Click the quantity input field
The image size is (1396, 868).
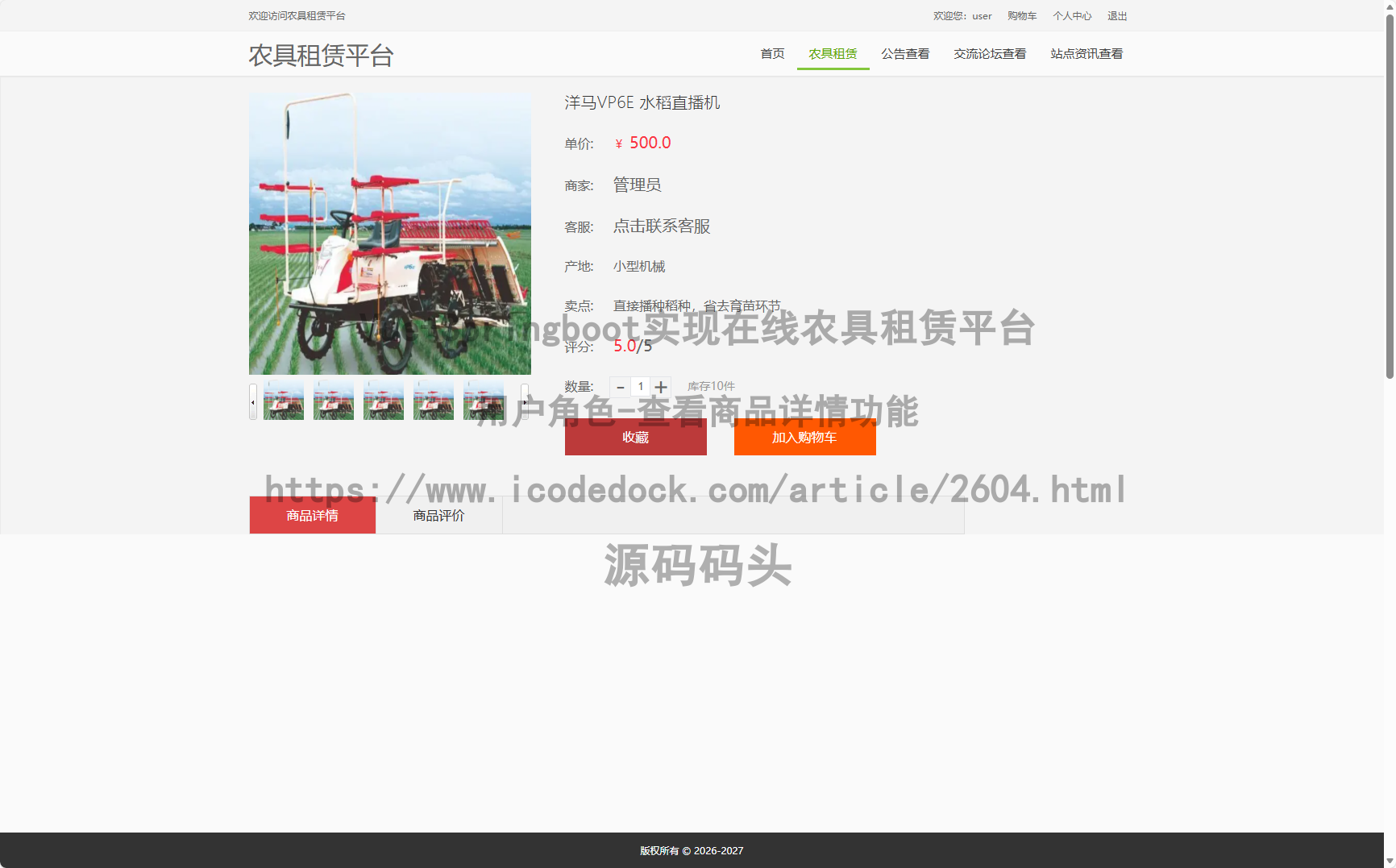click(x=641, y=387)
